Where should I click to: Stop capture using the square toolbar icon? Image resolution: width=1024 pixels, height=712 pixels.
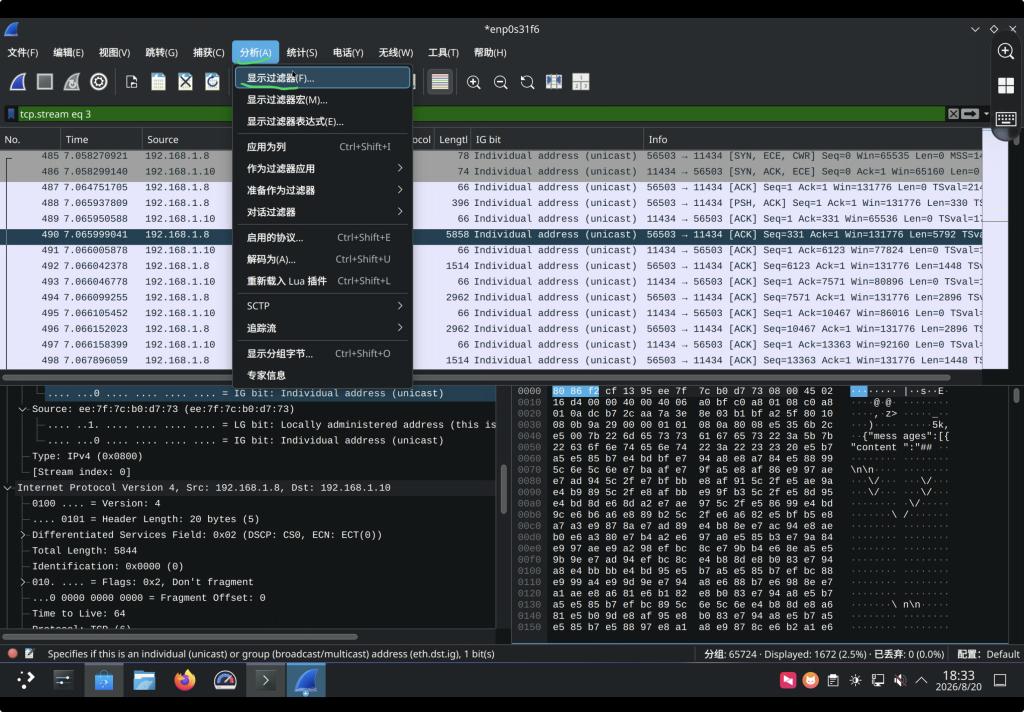(x=44, y=82)
